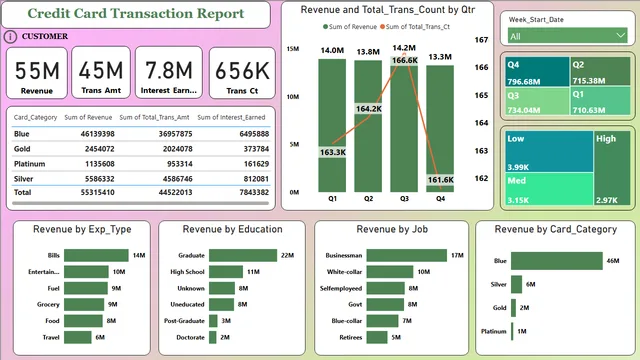
Task: Select the Doctorate education bar
Action: click(213, 337)
